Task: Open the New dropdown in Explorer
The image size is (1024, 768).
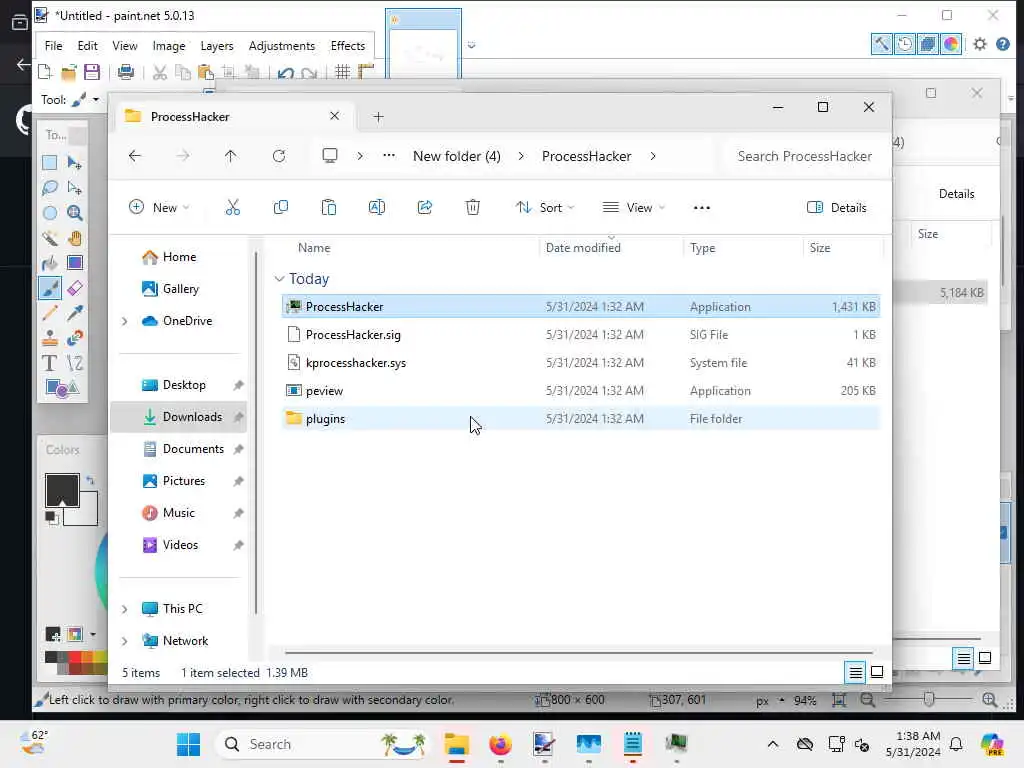Action: click(159, 208)
